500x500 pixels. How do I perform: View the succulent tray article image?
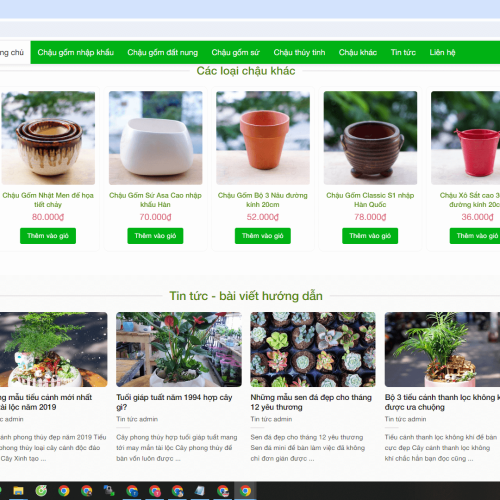(313, 349)
